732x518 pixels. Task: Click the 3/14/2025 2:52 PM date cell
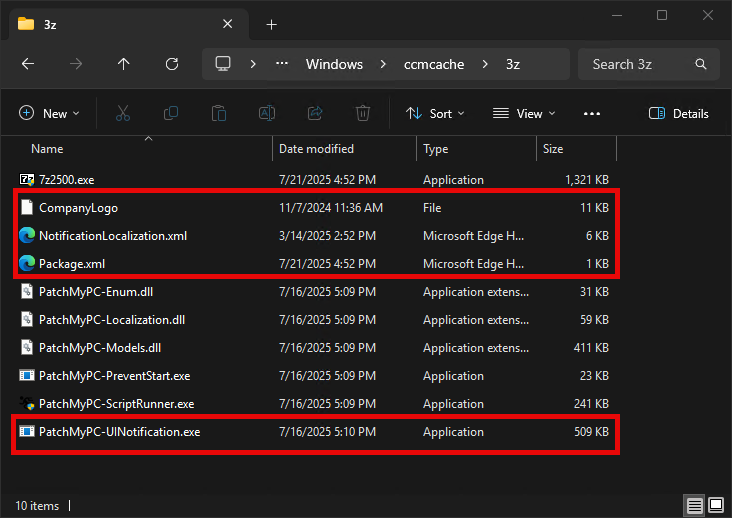(327, 236)
